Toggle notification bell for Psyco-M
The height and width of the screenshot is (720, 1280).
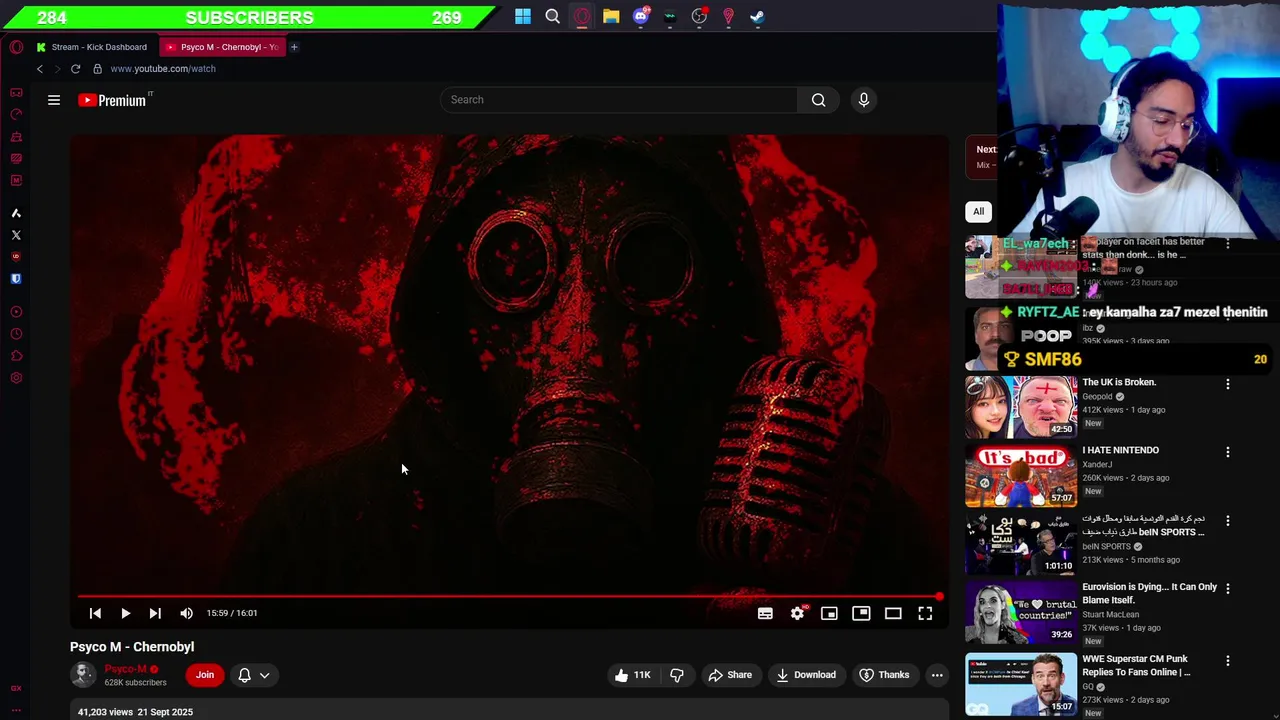[244, 675]
